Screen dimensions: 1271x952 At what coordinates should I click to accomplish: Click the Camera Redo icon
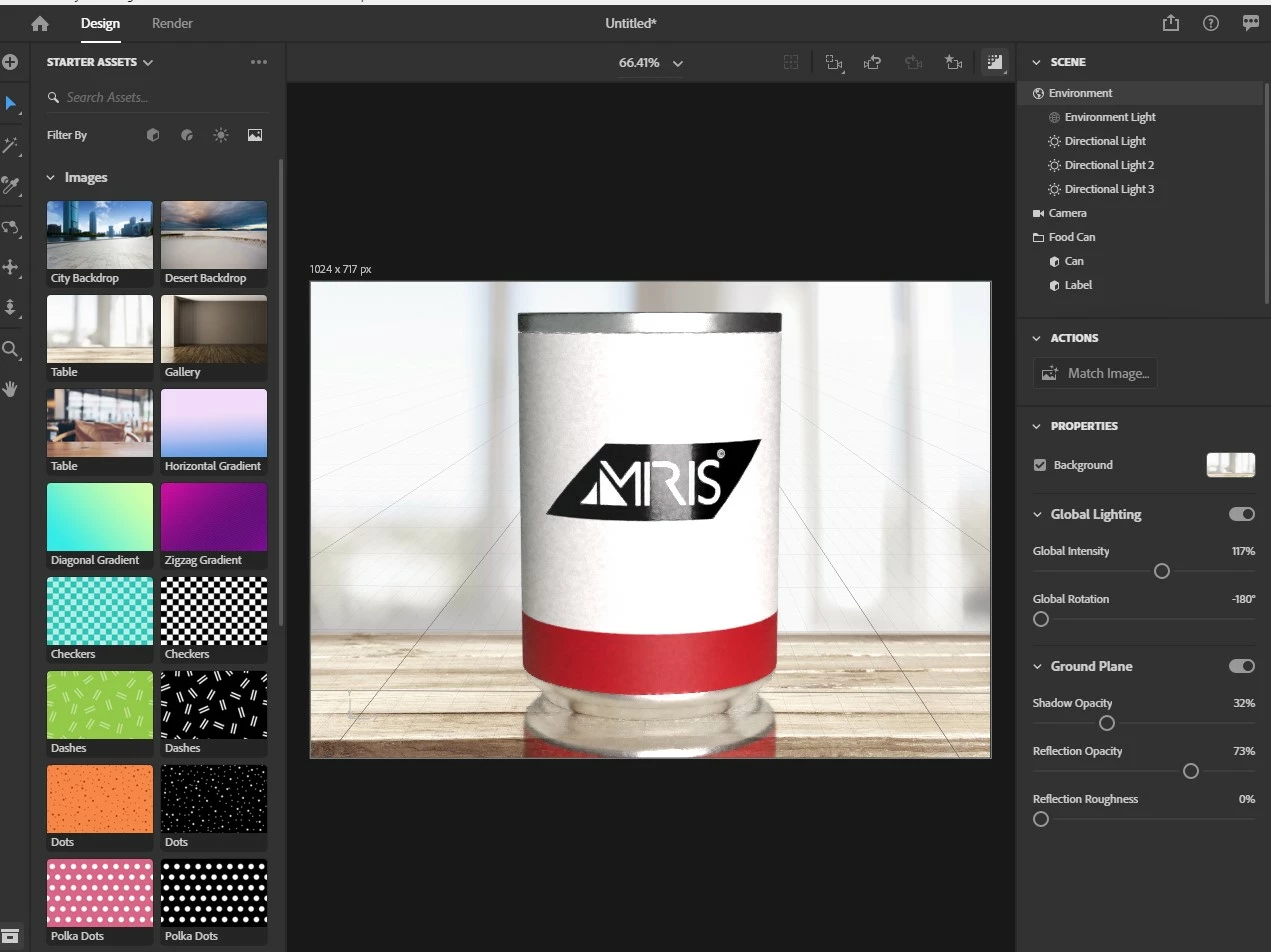tap(913, 62)
